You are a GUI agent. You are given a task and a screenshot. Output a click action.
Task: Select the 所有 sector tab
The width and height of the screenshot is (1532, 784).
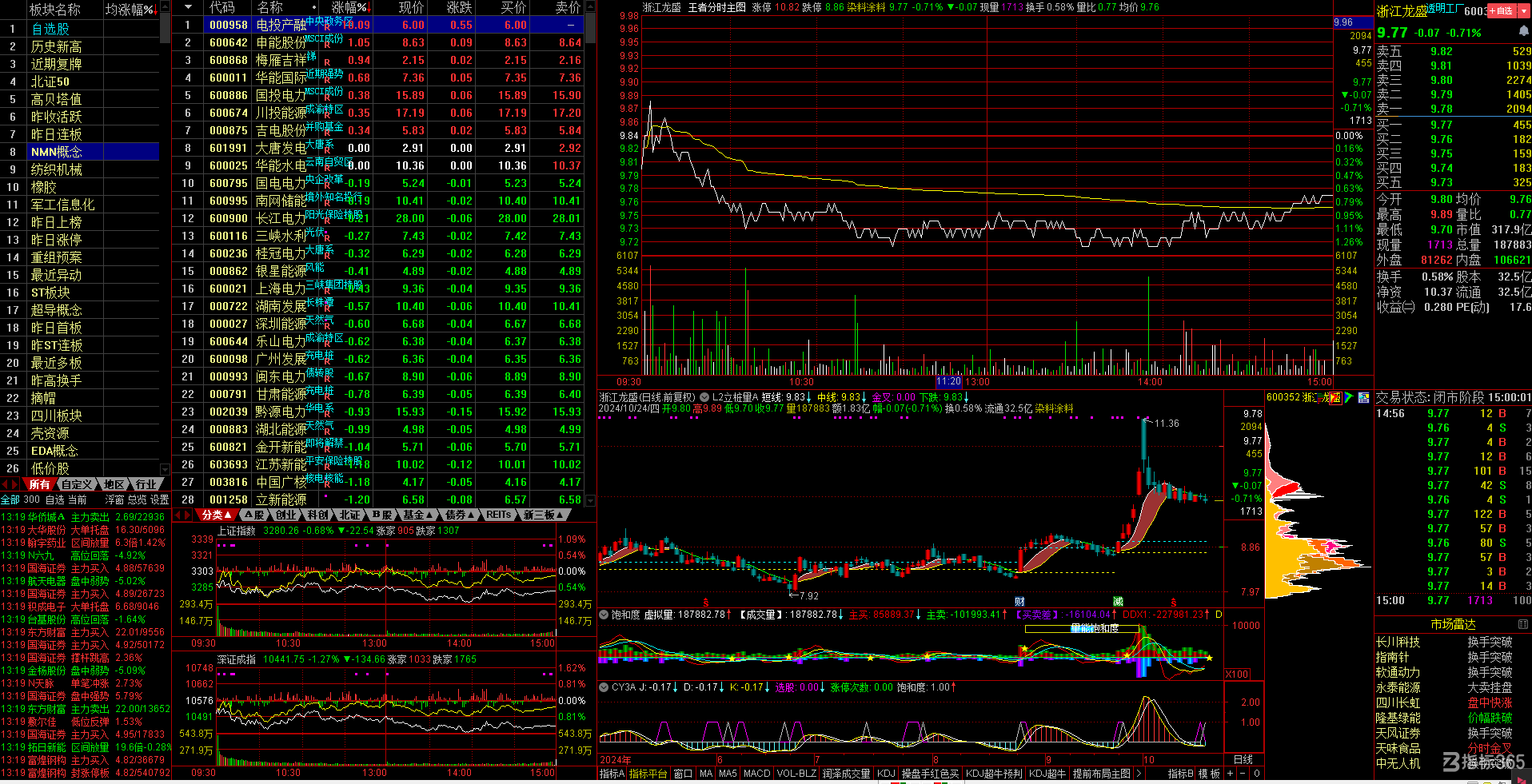tap(39, 484)
